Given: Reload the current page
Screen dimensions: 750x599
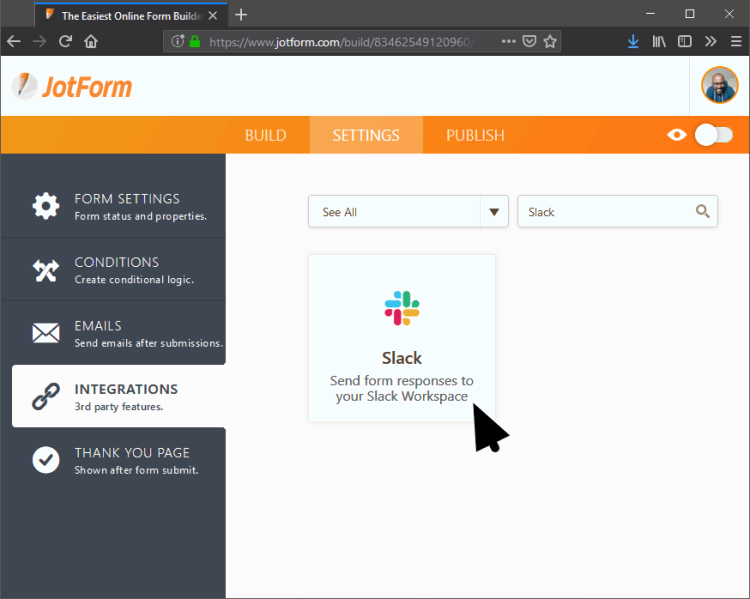Looking at the screenshot, I should tap(65, 42).
